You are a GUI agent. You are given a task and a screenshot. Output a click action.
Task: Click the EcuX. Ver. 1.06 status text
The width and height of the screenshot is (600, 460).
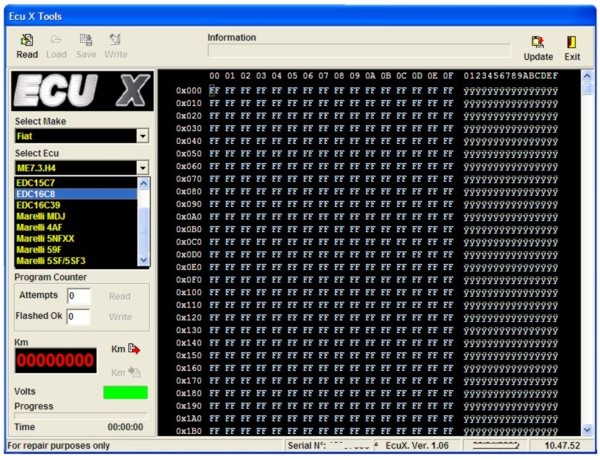click(417, 445)
